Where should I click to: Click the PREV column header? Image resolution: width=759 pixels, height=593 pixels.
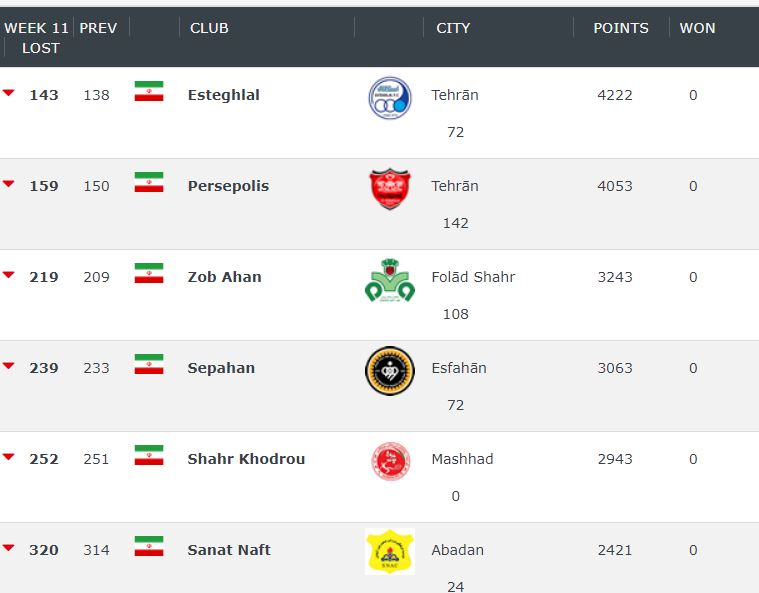[x=98, y=28]
